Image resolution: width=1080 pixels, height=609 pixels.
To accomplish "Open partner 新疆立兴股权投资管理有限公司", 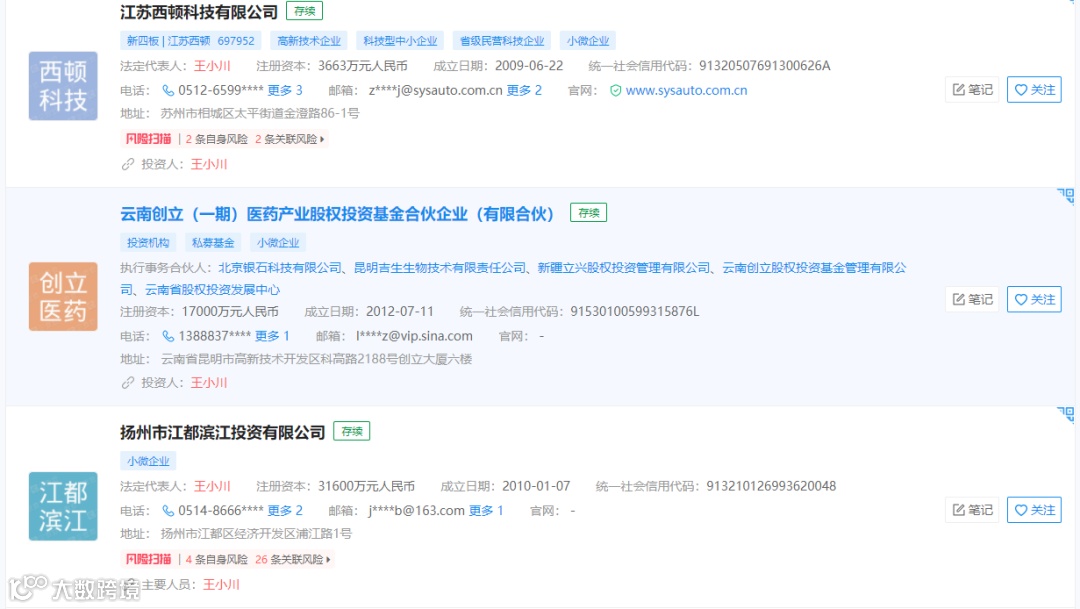I will [623, 268].
